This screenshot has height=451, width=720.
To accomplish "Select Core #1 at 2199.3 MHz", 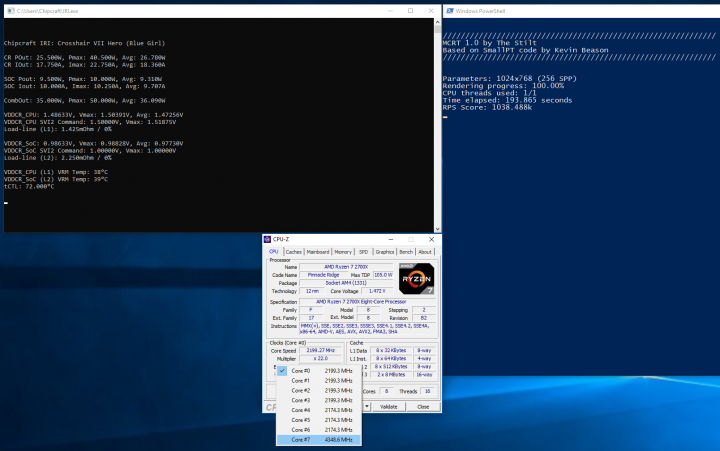I will [319, 381].
